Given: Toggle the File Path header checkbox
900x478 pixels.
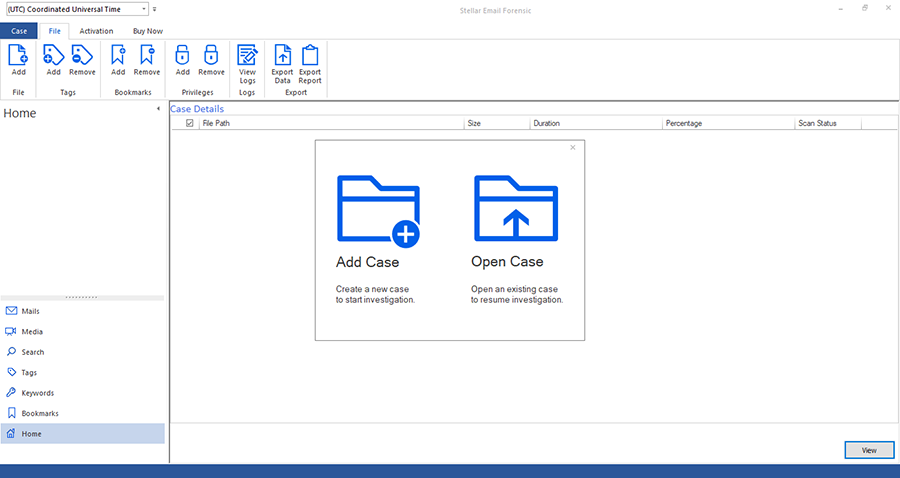Looking at the screenshot, I should pos(190,123).
